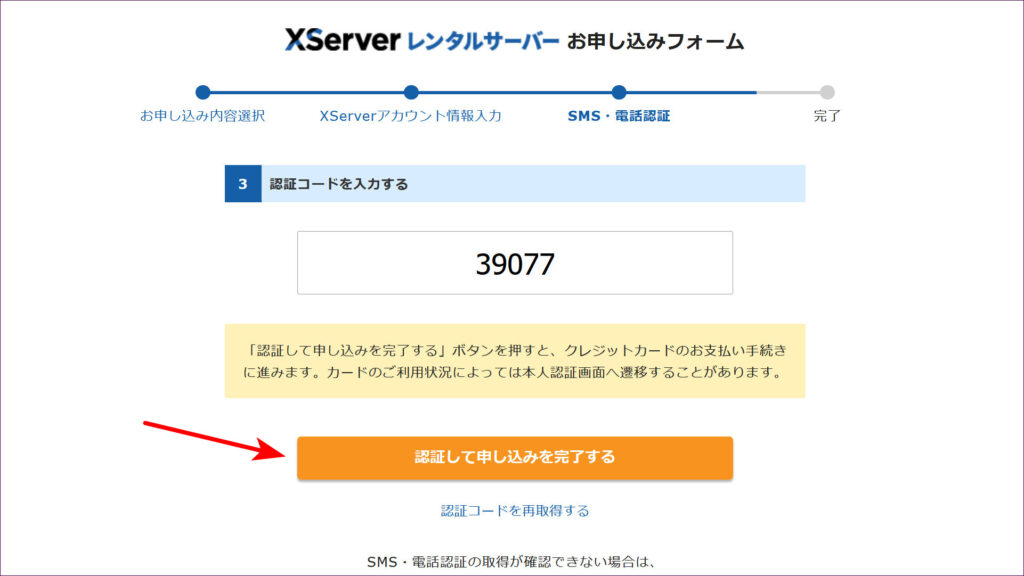Select the bold SMS・電話認証 step label
This screenshot has width=1024, height=576.
coord(619,116)
